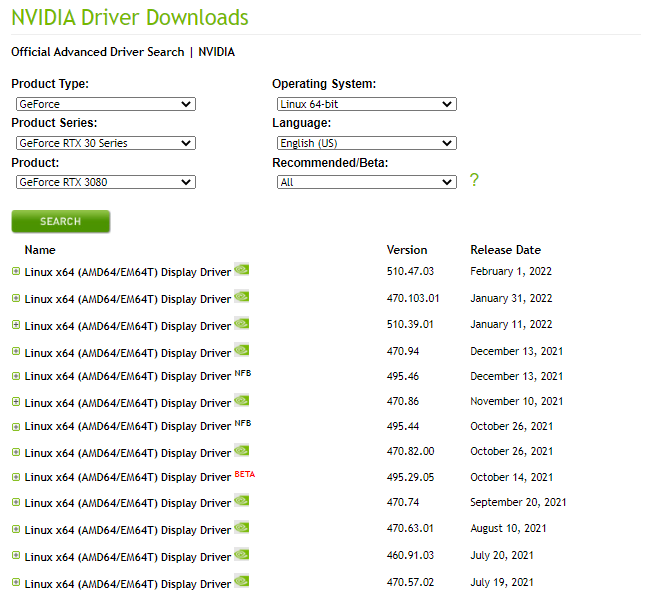
Task: Click the Release Date column header
Action: tap(505, 250)
